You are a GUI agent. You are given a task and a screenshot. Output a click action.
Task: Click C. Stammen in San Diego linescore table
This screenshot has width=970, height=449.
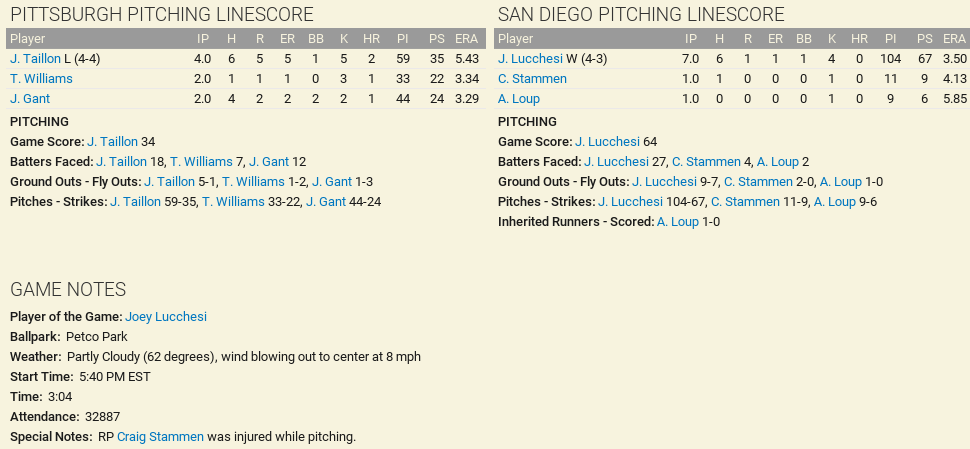coord(532,79)
